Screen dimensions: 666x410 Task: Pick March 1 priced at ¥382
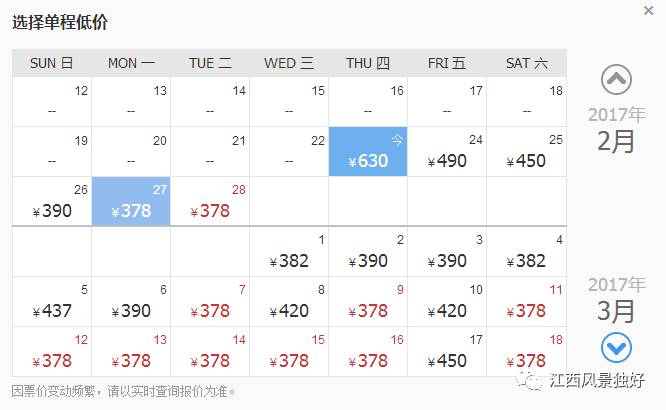[289, 252]
